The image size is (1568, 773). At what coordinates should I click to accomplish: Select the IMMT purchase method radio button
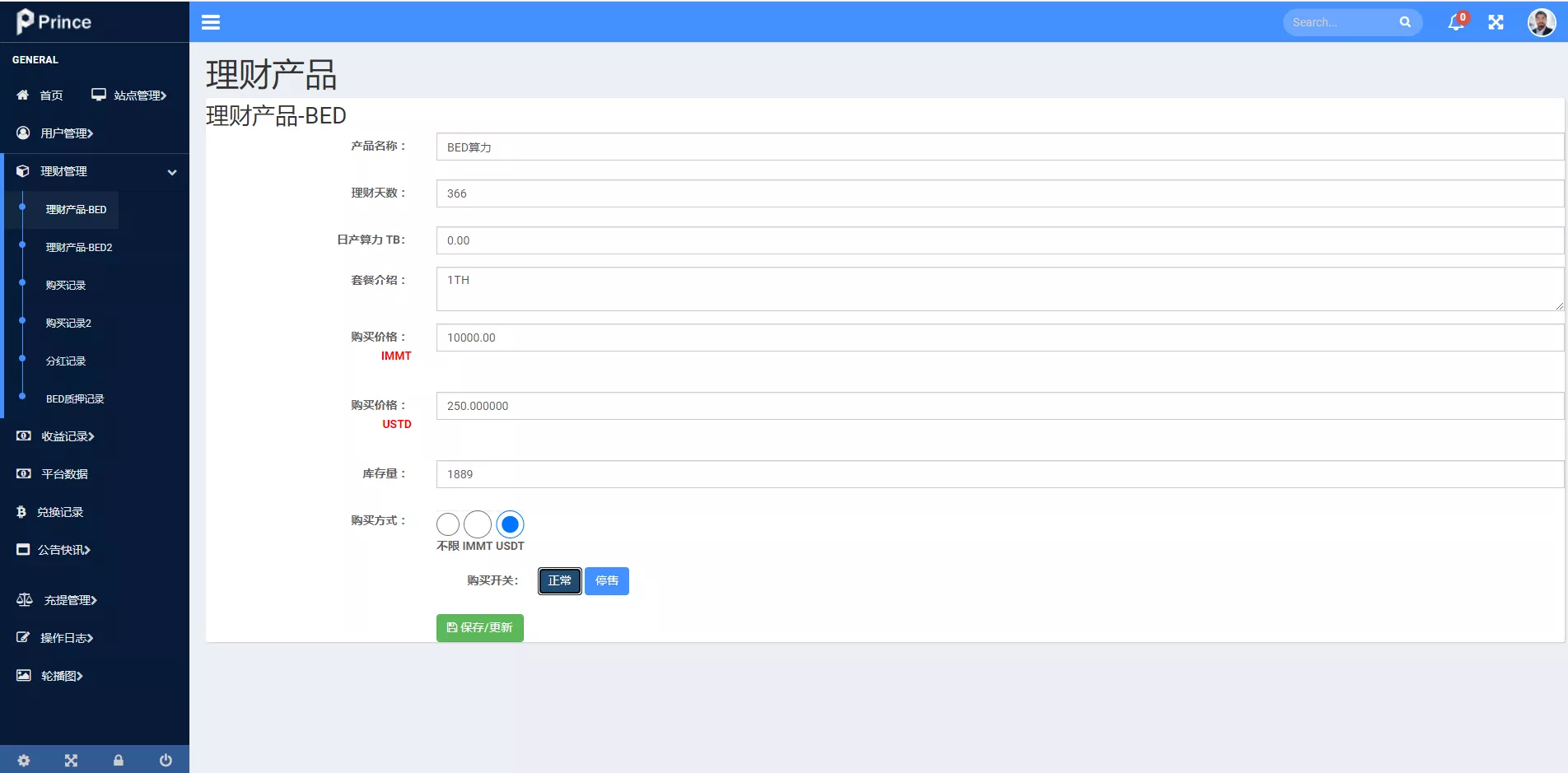pos(478,524)
